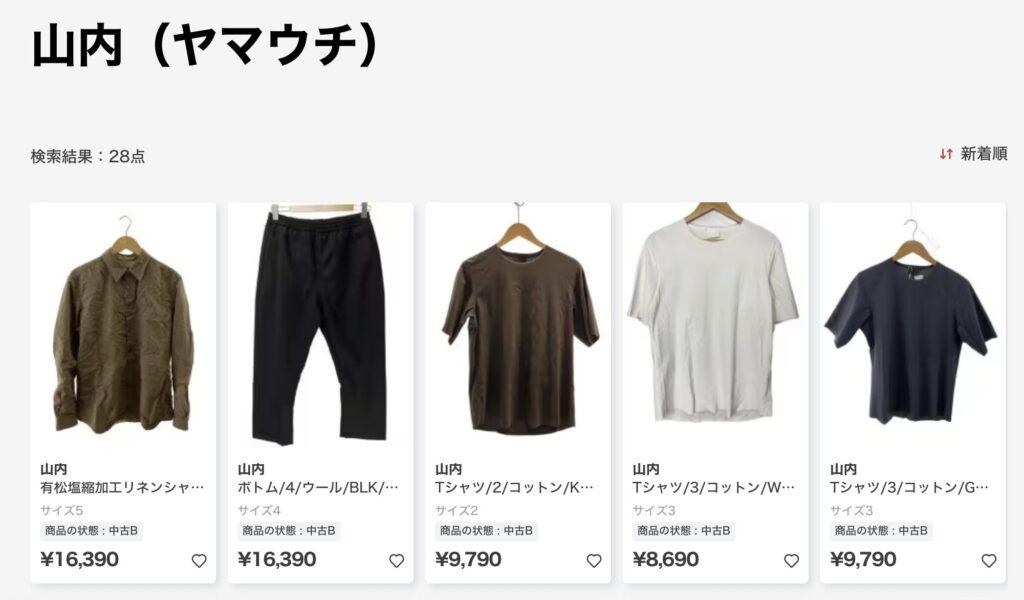This screenshot has height=600, width=1024.
Task: Open the dark gray T-shirt photo
Action: tap(913, 325)
